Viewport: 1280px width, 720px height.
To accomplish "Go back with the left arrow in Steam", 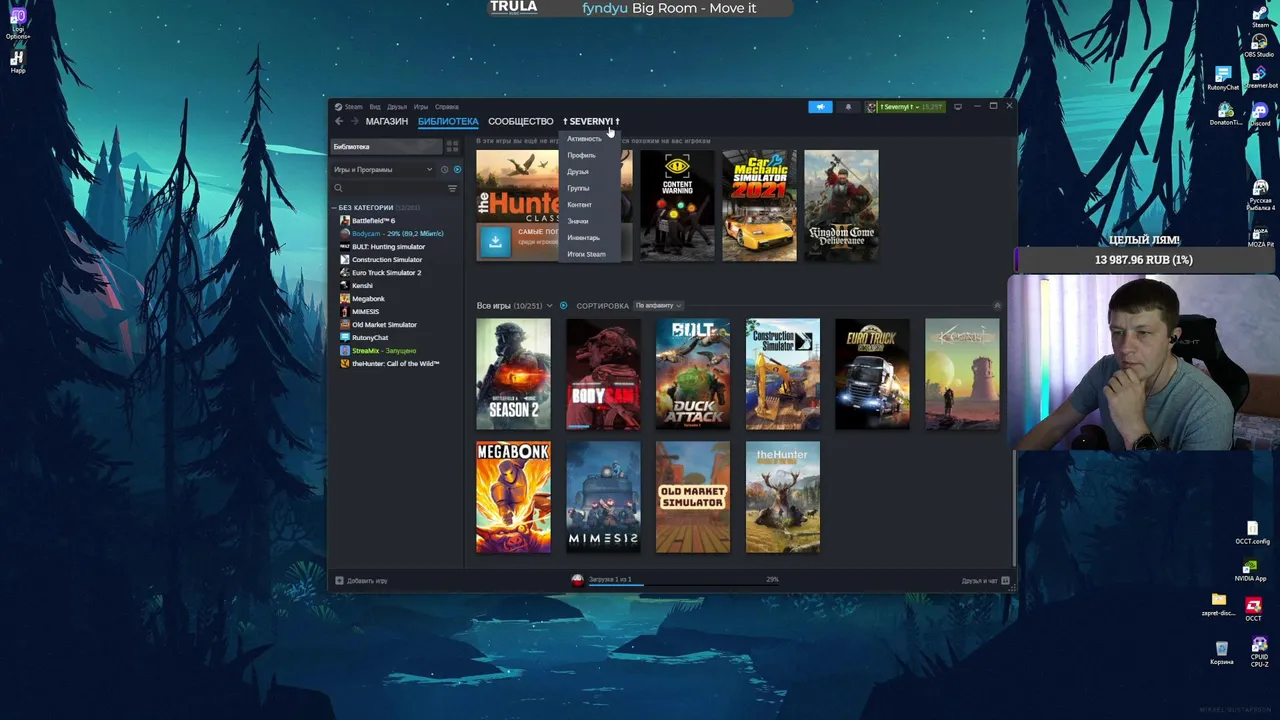I will pyautogui.click(x=339, y=121).
